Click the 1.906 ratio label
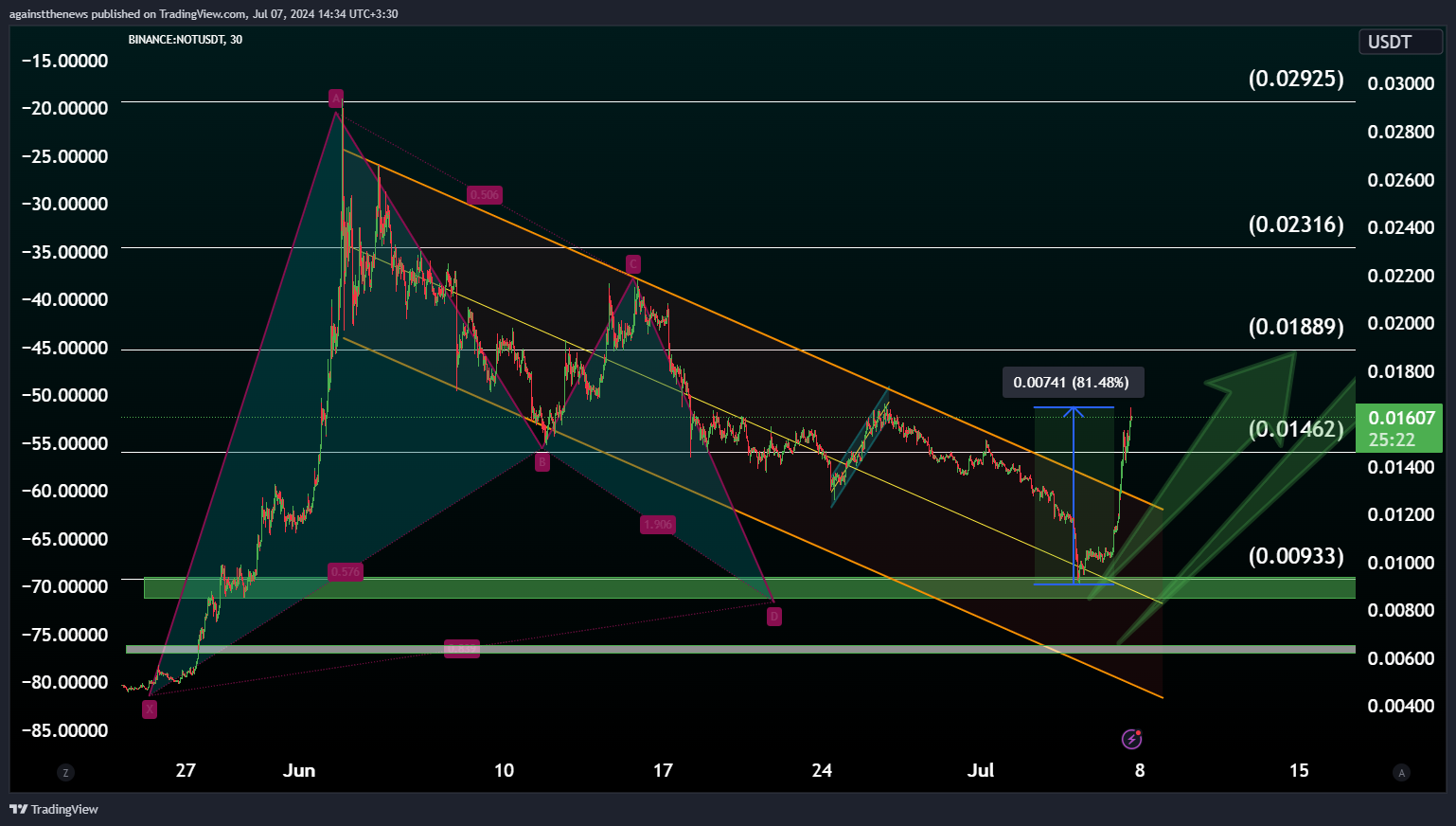The image size is (1456, 826). 657,524
